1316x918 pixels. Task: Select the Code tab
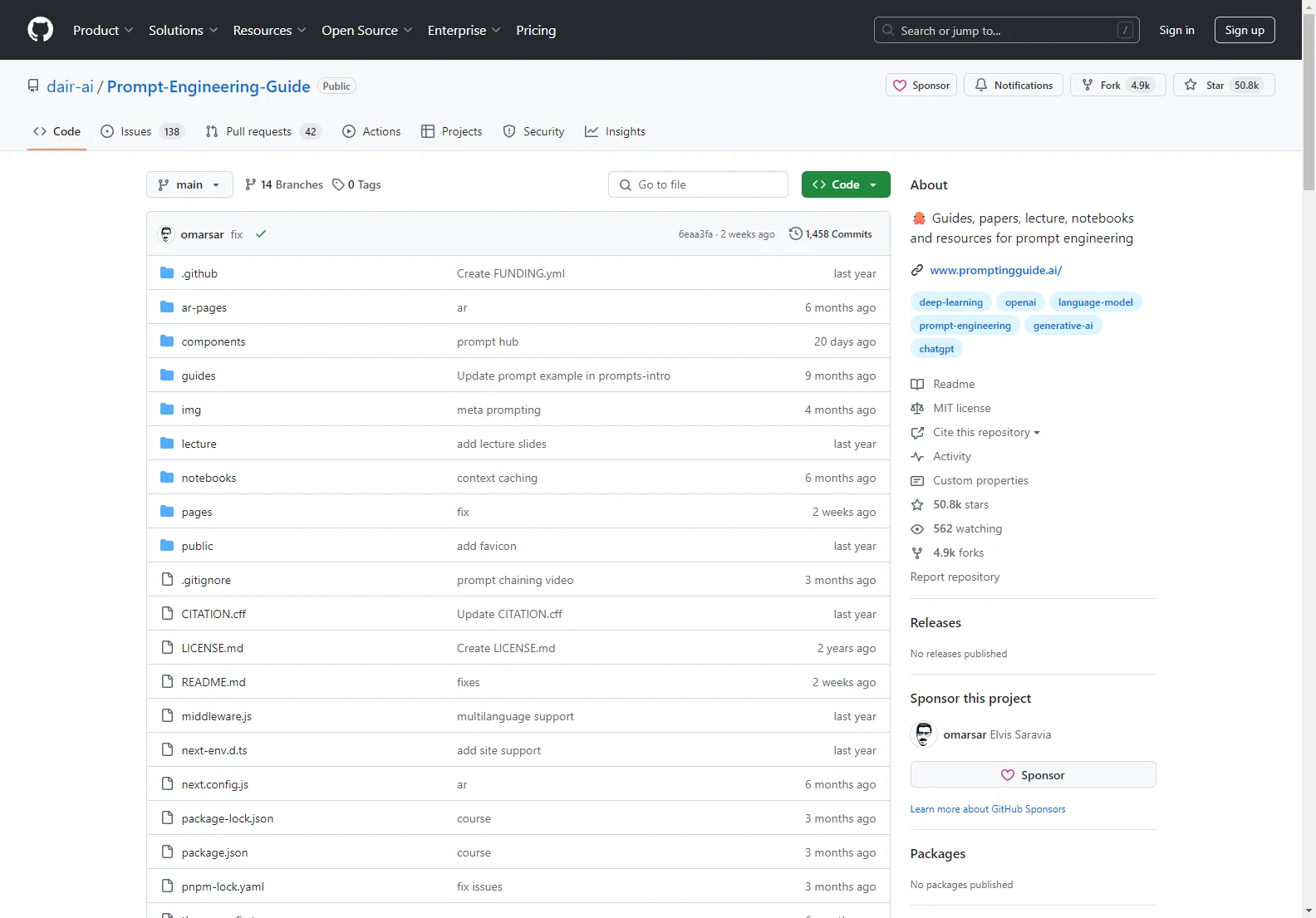pyautogui.click(x=57, y=131)
